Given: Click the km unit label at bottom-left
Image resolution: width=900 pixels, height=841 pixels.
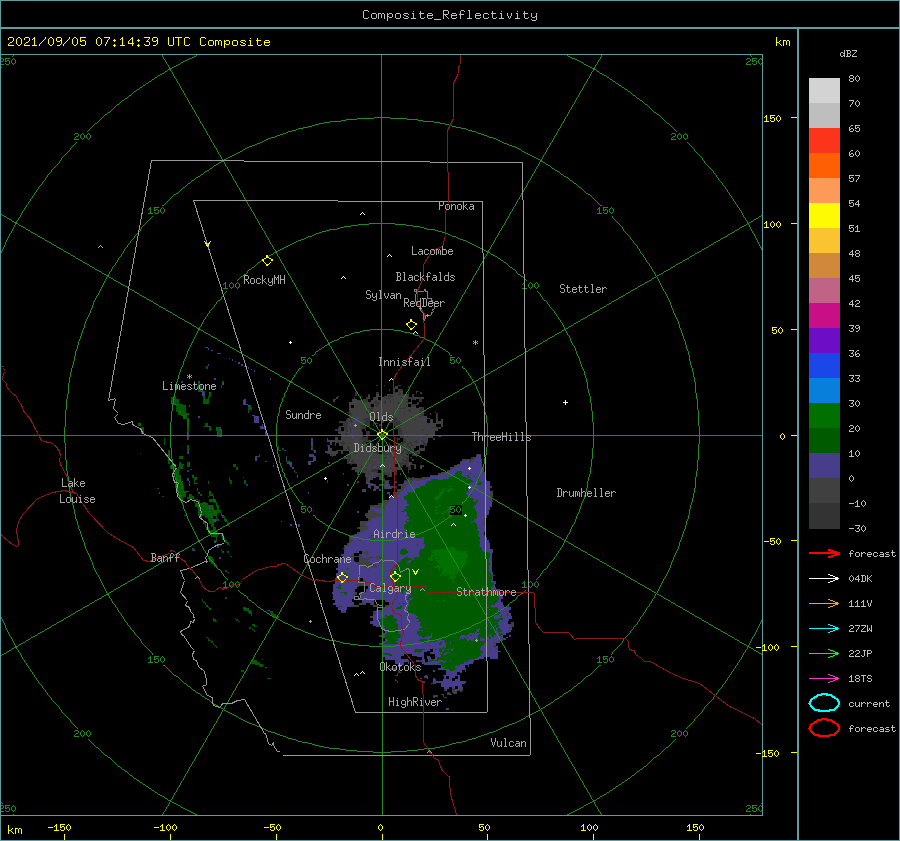Looking at the screenshot, I should tap(15, 830).
